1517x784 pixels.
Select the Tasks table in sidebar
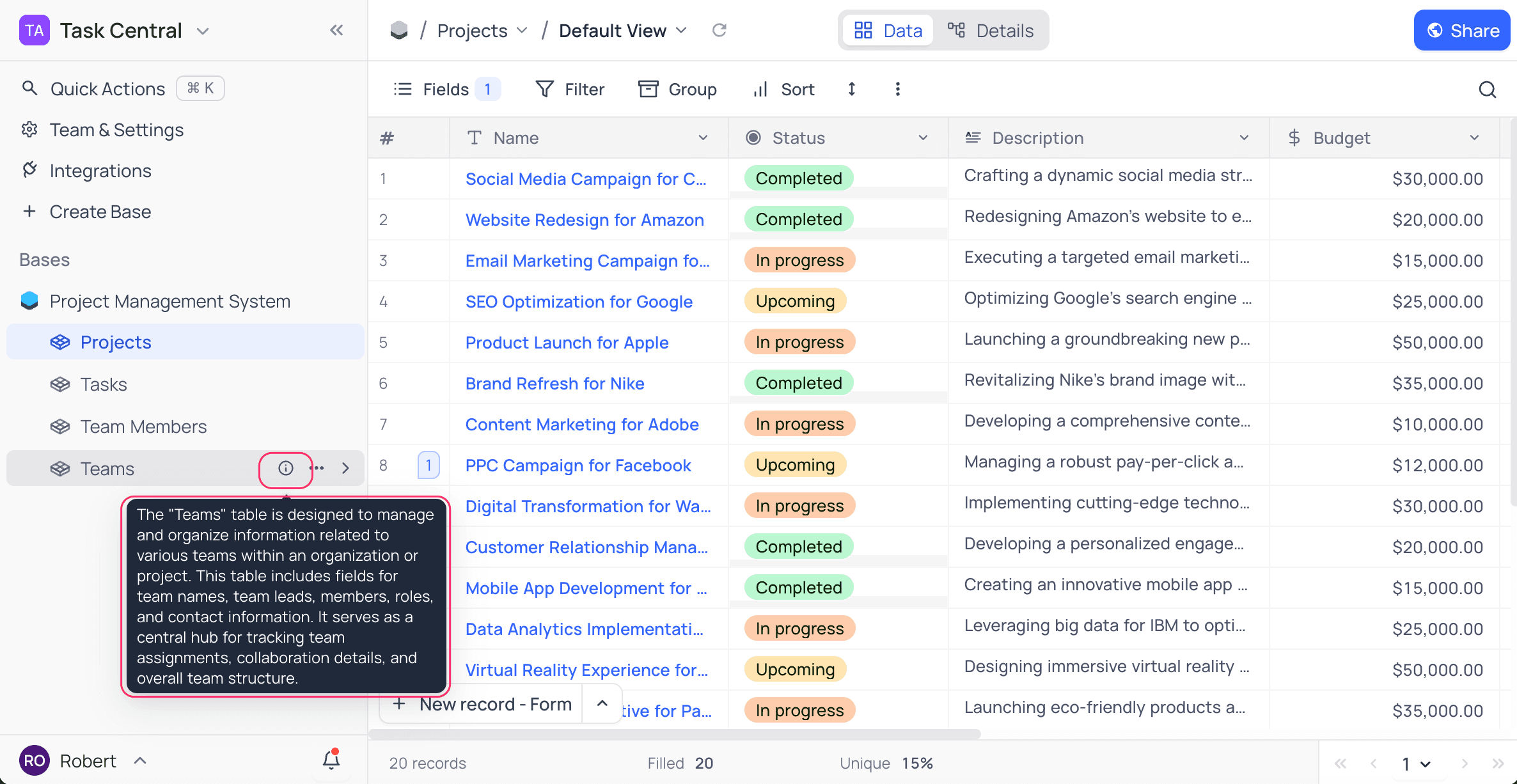[104, 384]
